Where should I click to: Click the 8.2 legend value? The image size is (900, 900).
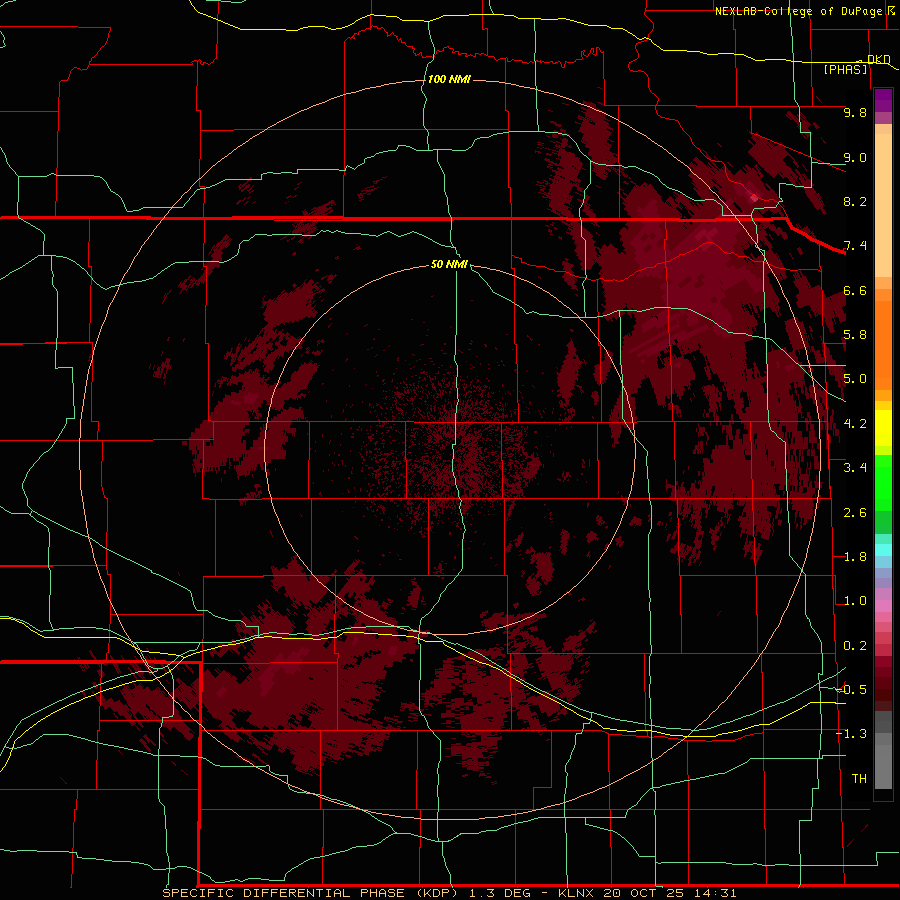[x=855, y=201]
